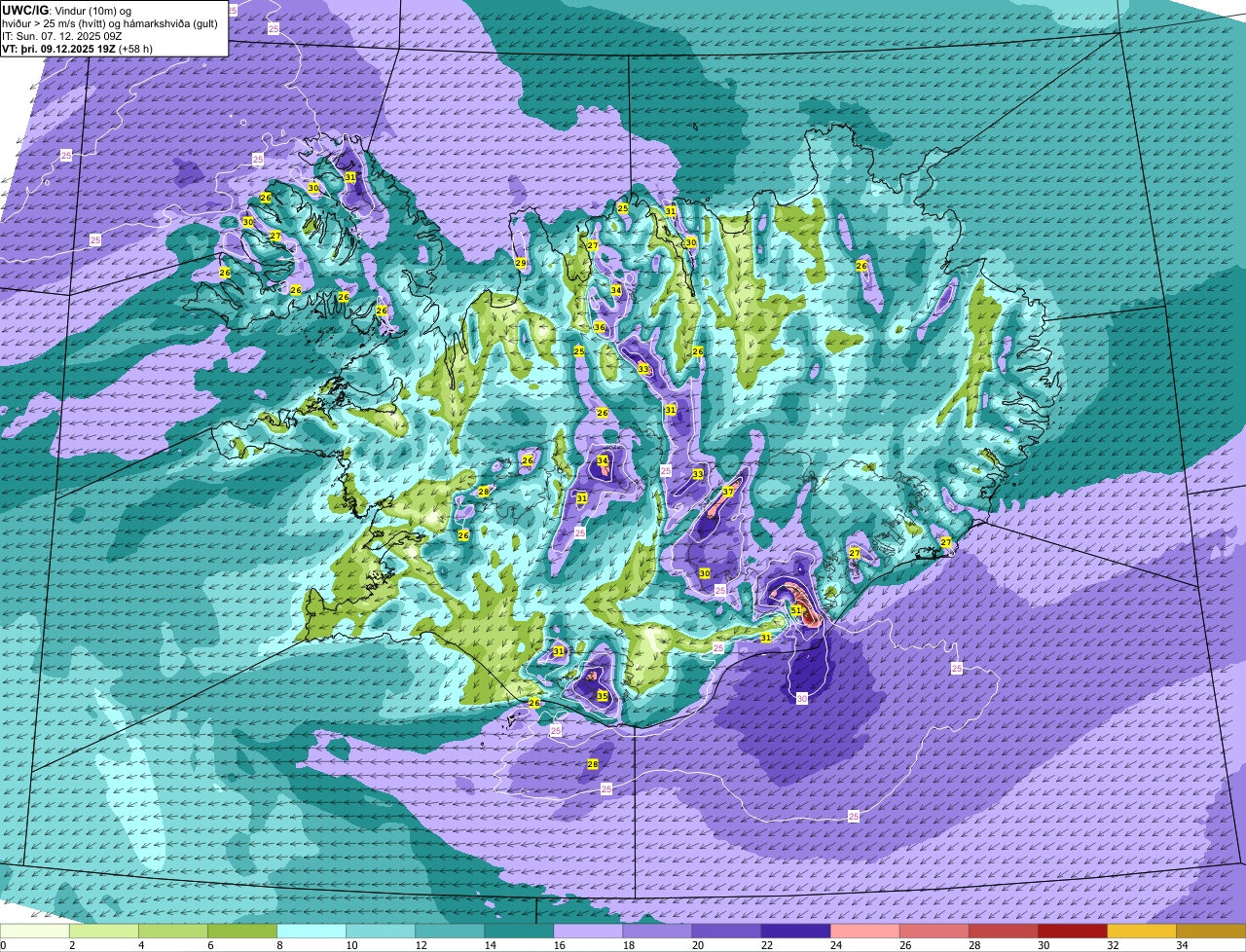The image size is (1246, 952).
Task: Click the light purple 18–20 legend swatch
Action: click(x=657, y=932)
